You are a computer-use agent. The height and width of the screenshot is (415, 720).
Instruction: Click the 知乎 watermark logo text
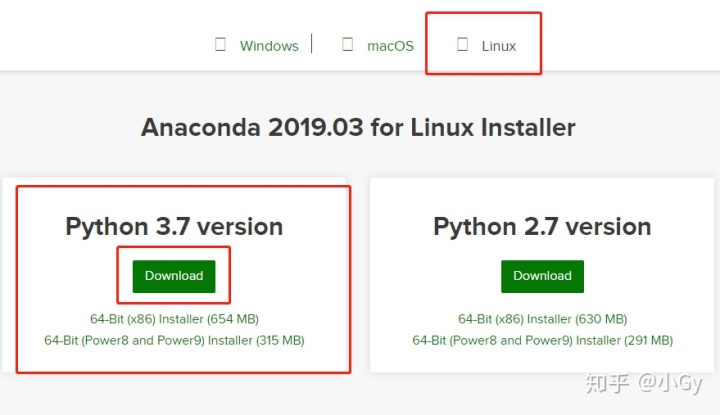tap(607, 383)
